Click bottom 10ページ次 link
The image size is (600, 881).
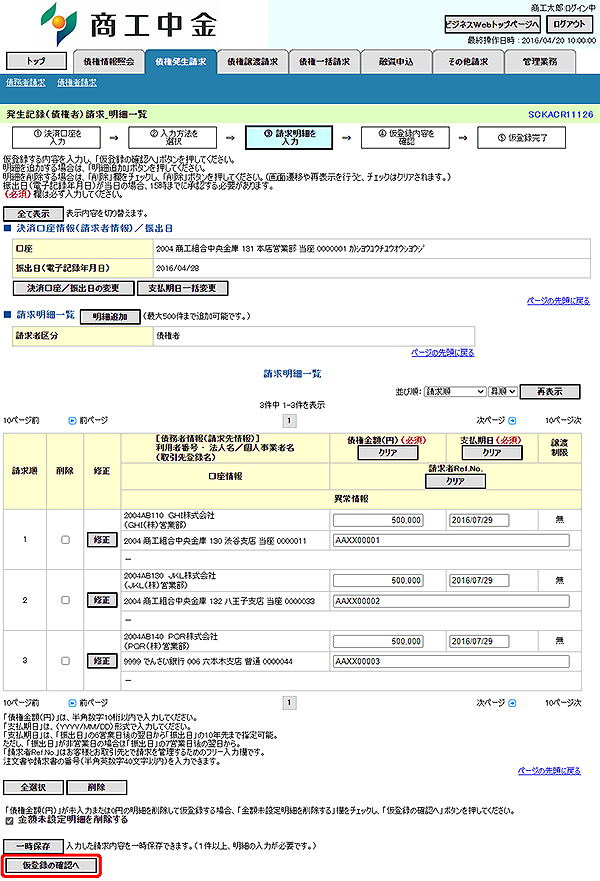(563, 703)
